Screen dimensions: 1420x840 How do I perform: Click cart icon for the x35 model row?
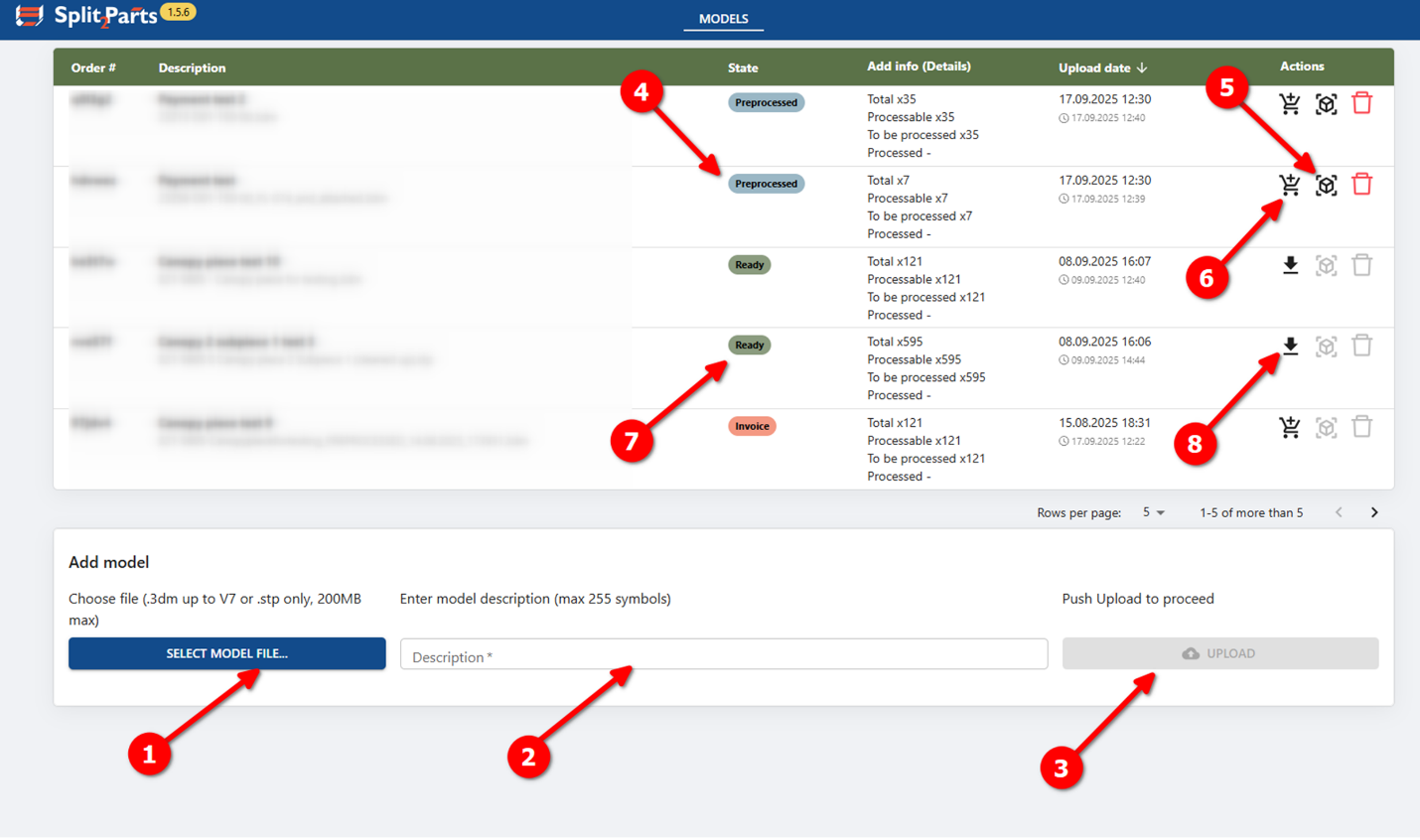(1290, 103)
